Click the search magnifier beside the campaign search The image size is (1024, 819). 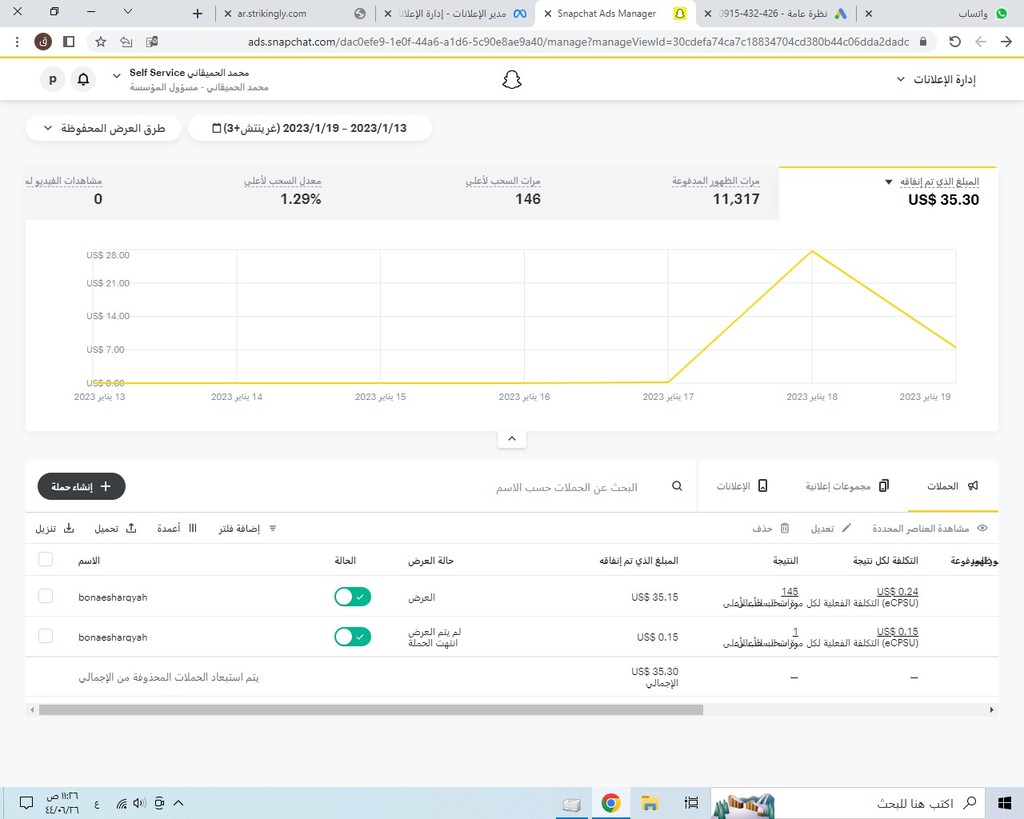677,486
